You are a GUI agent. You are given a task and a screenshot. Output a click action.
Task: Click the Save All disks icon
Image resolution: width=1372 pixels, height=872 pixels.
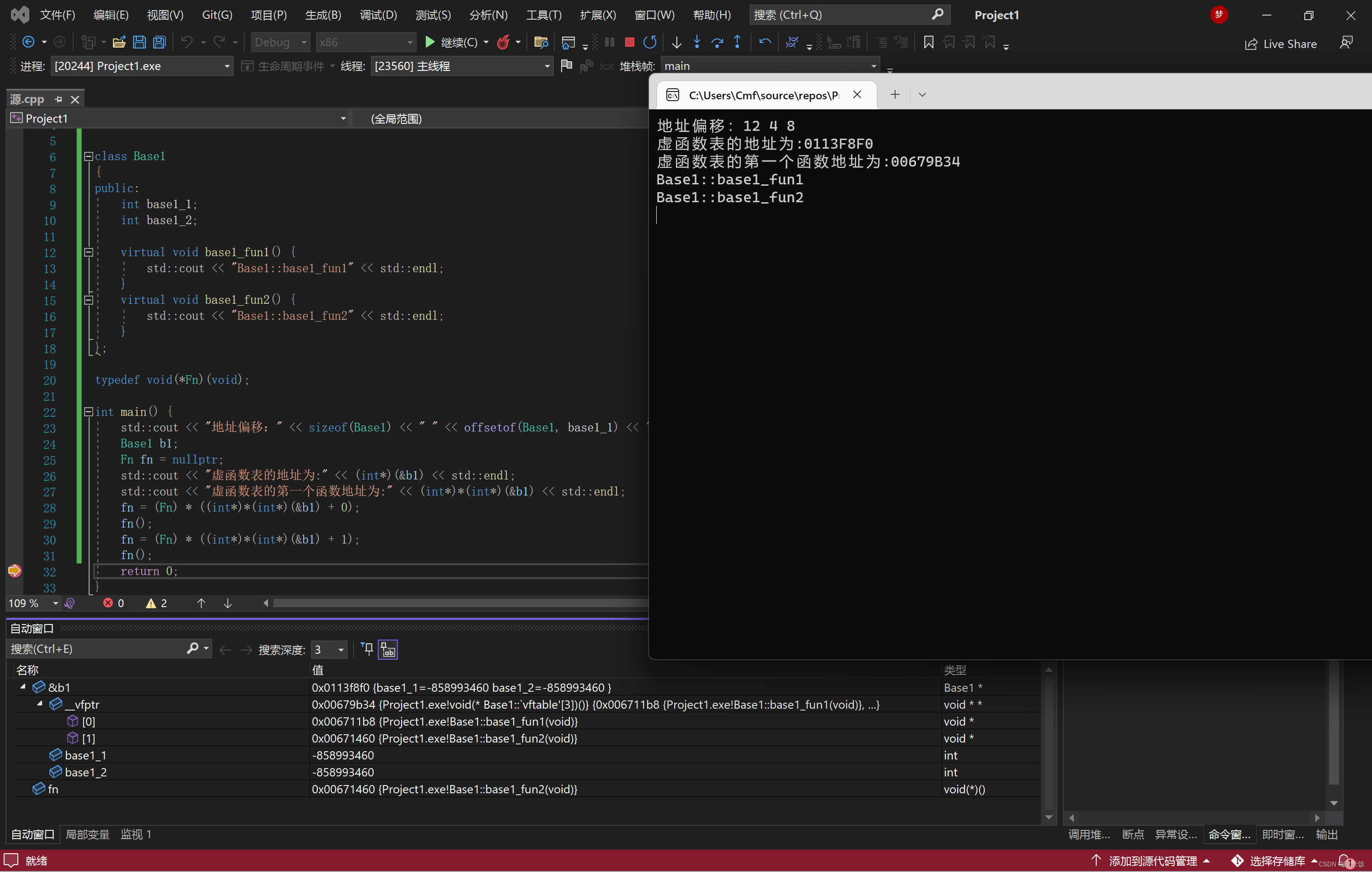pyautogui.click(x=160, y=42)
